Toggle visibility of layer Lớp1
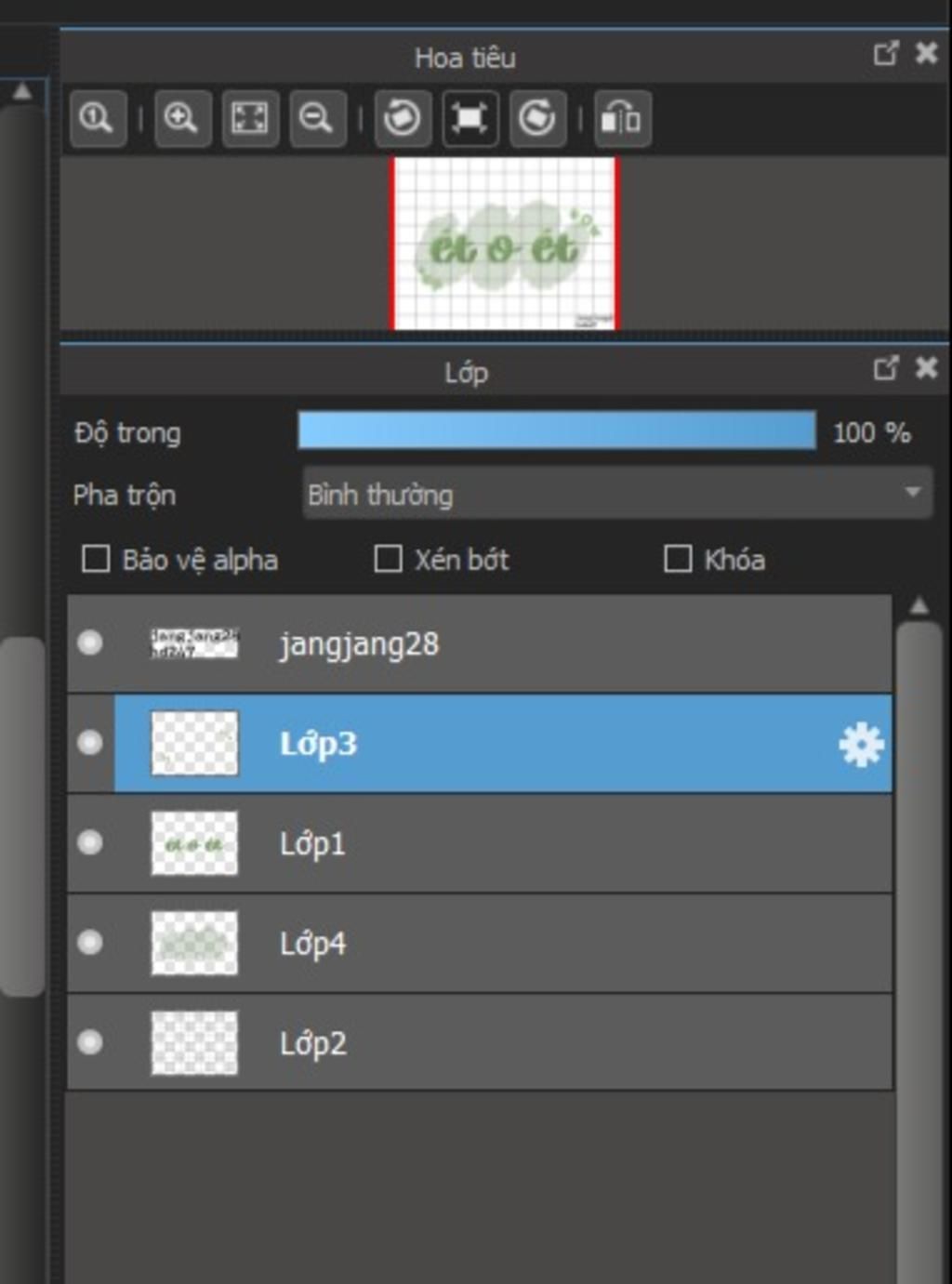Viewport: 952px width, 1284px height. click(90, 842)
